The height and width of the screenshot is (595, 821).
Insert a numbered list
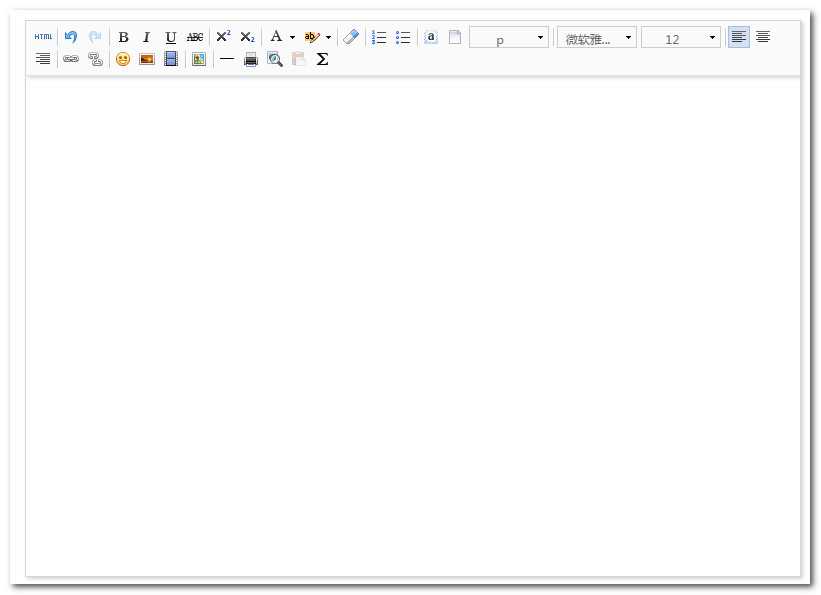pos(379,37)
